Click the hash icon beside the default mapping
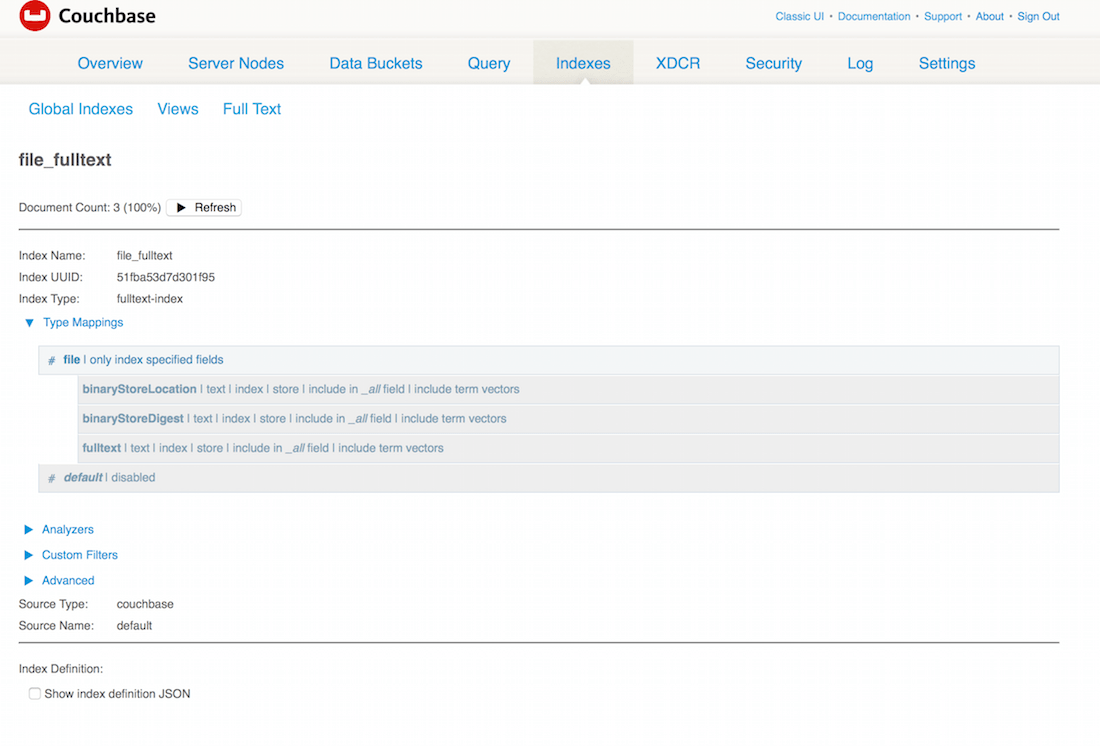 [x=51, y=477]
